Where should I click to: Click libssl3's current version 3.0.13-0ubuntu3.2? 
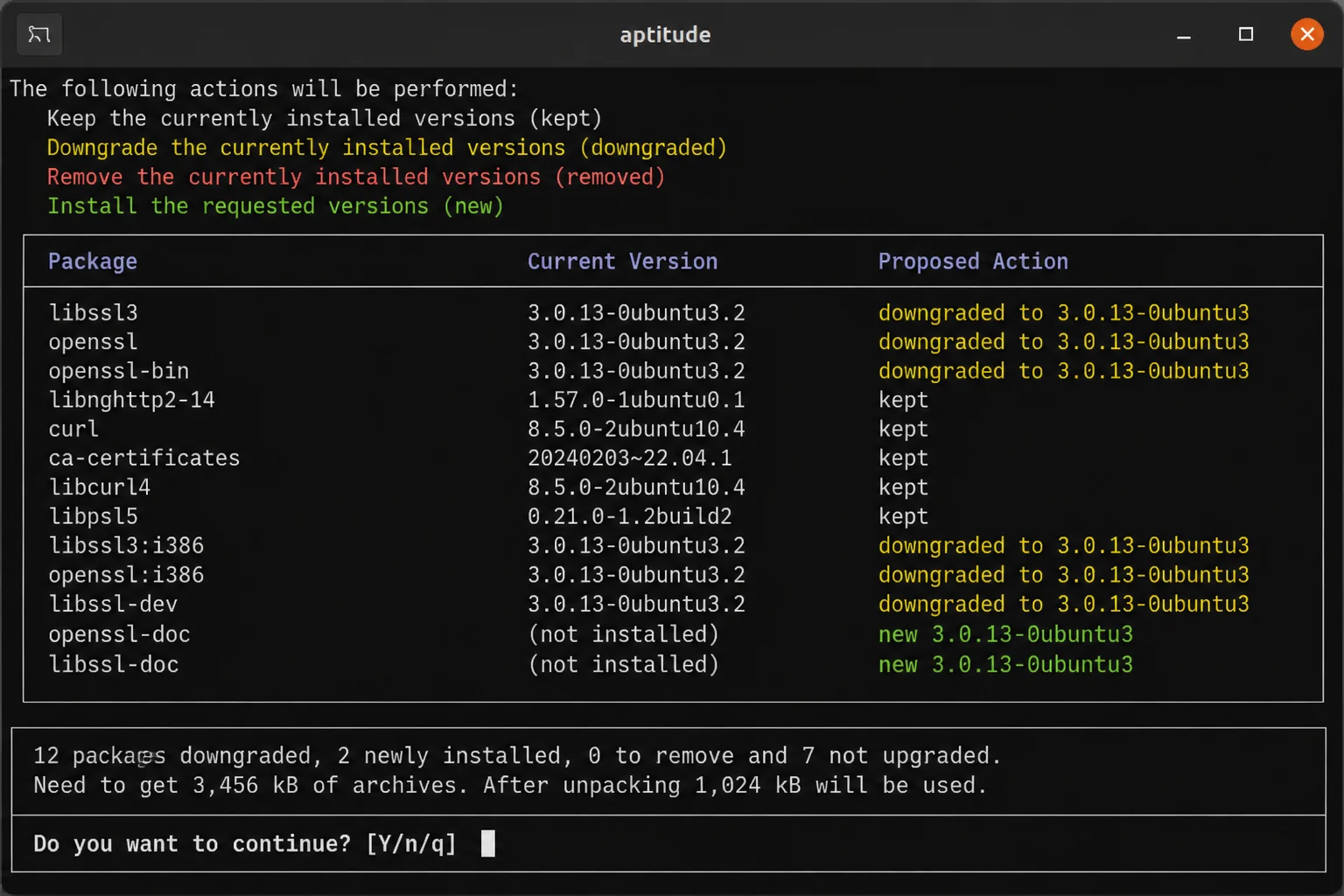pyautogui.click(x=636, y=312)
